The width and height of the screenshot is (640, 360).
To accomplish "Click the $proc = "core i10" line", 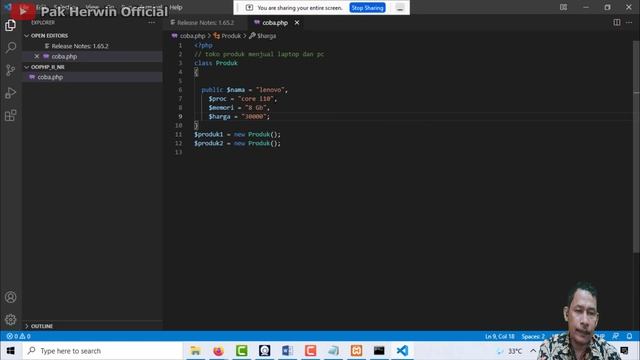I will click(x=243, y=99).
